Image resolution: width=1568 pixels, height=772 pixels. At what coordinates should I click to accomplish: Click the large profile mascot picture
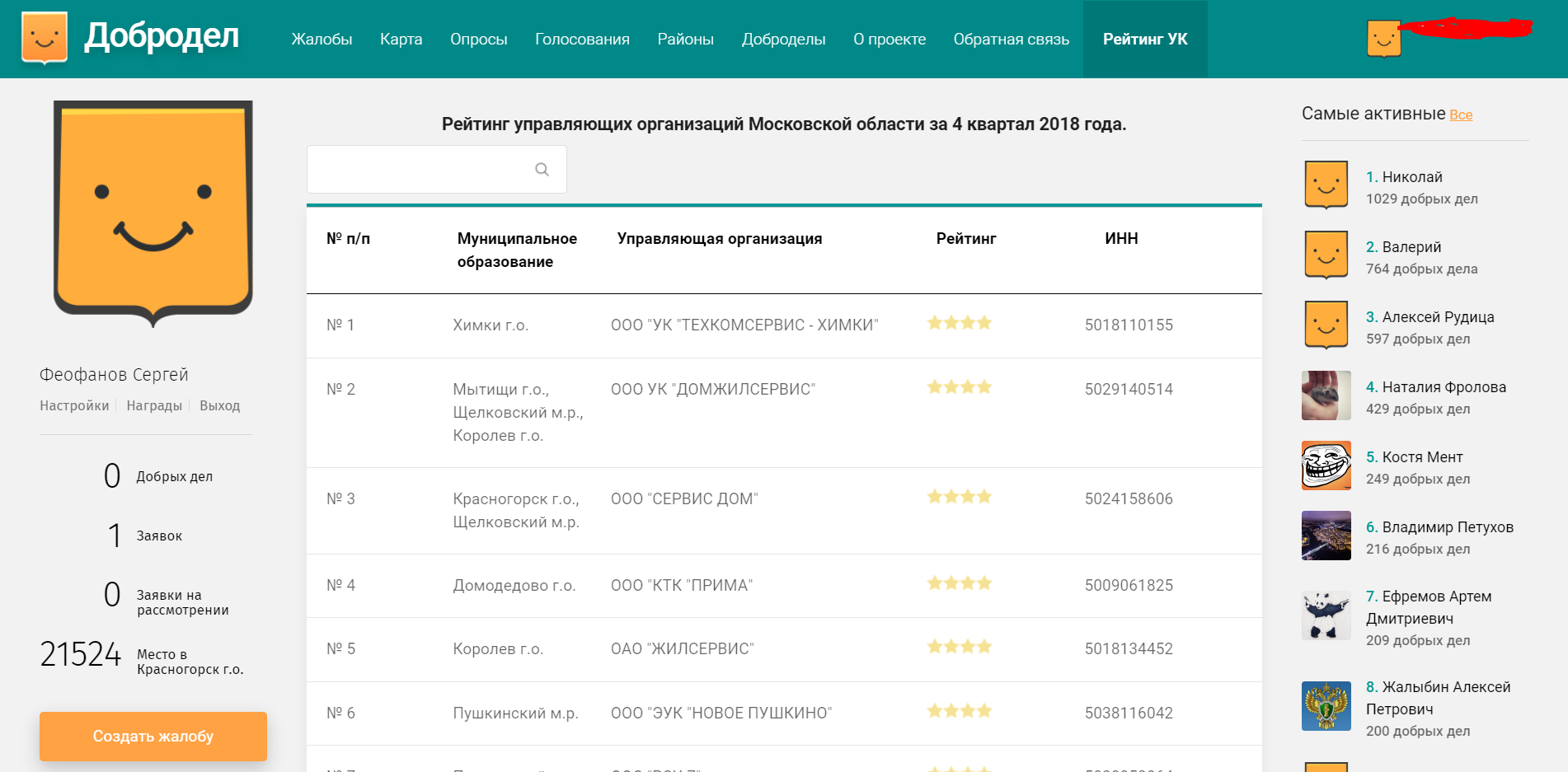[153, 213]
